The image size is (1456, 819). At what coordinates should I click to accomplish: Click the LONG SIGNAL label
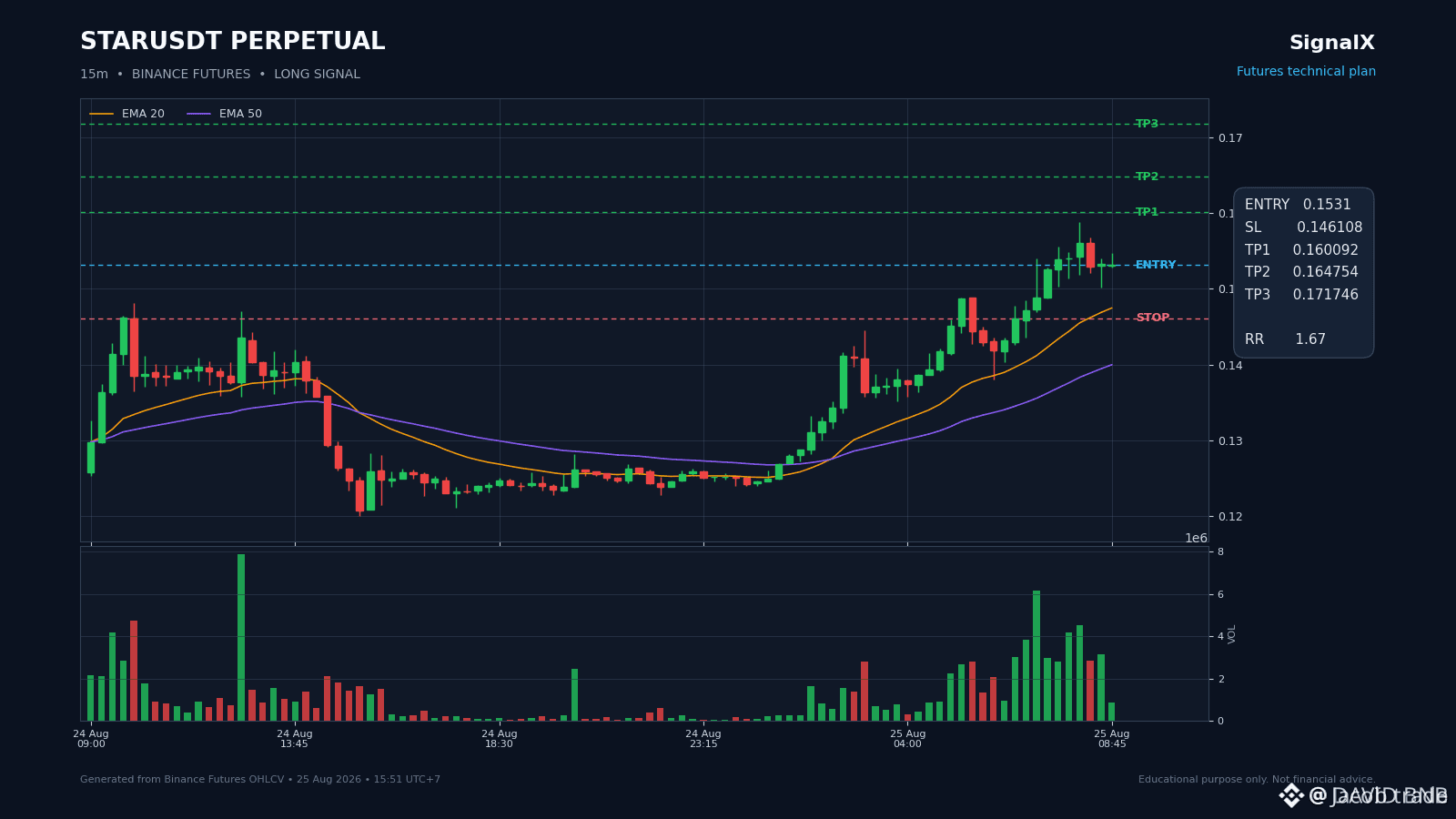317,75
